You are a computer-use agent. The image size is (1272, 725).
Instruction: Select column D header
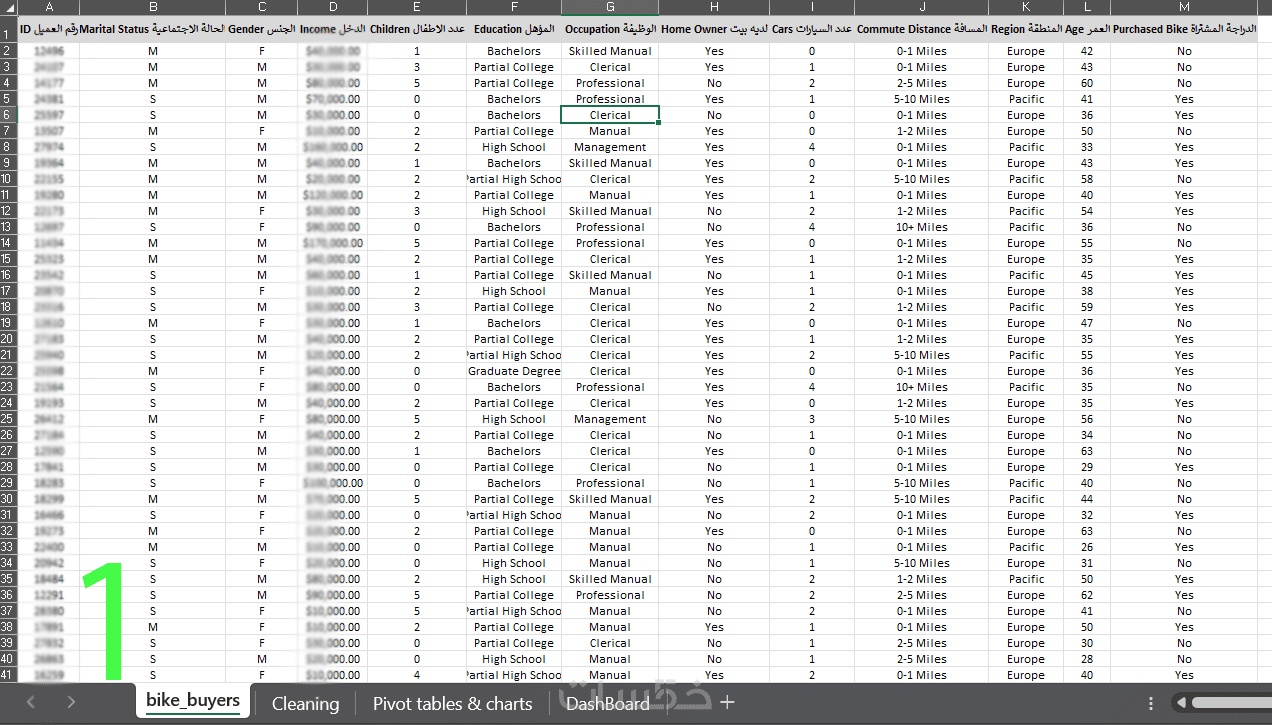332,7
